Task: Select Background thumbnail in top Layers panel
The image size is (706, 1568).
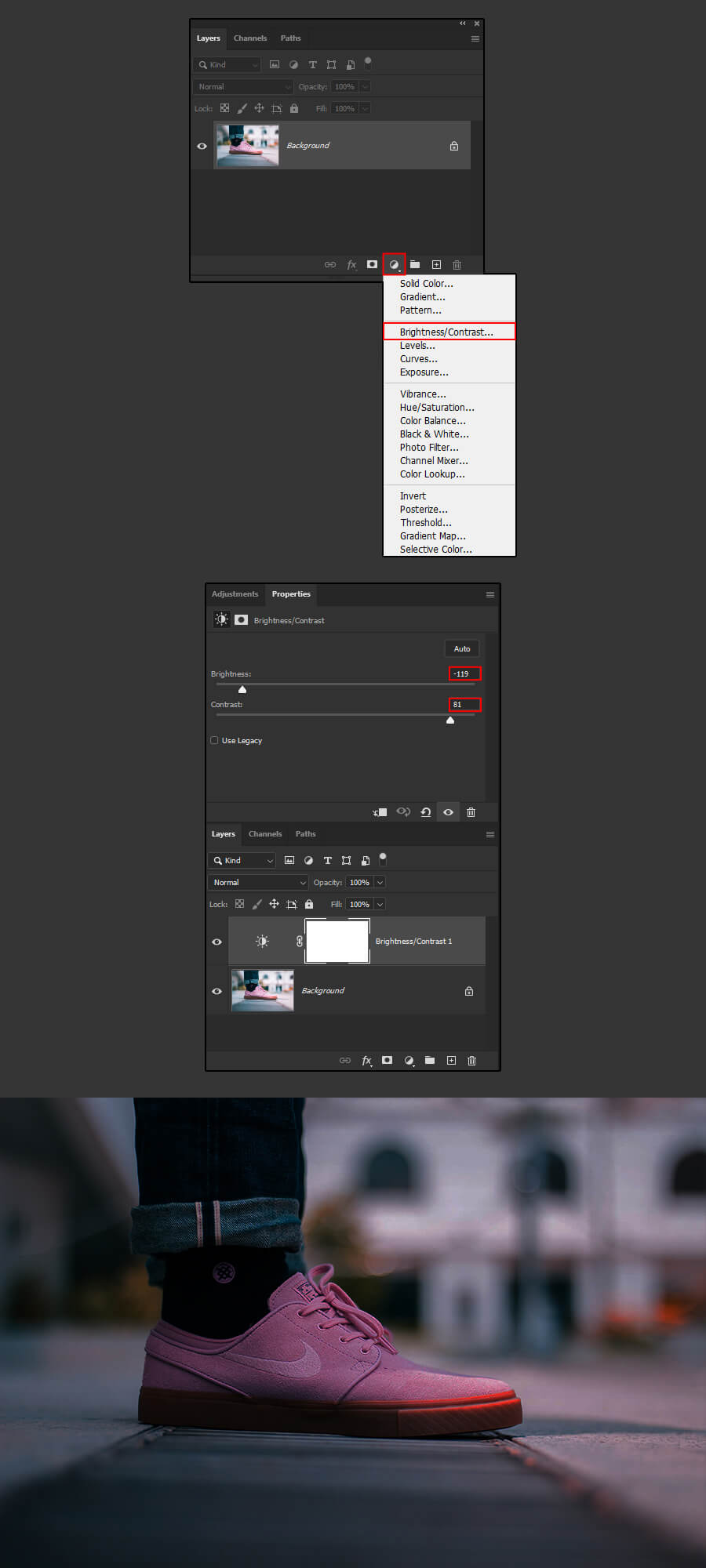Action: [x=247, y=145]
